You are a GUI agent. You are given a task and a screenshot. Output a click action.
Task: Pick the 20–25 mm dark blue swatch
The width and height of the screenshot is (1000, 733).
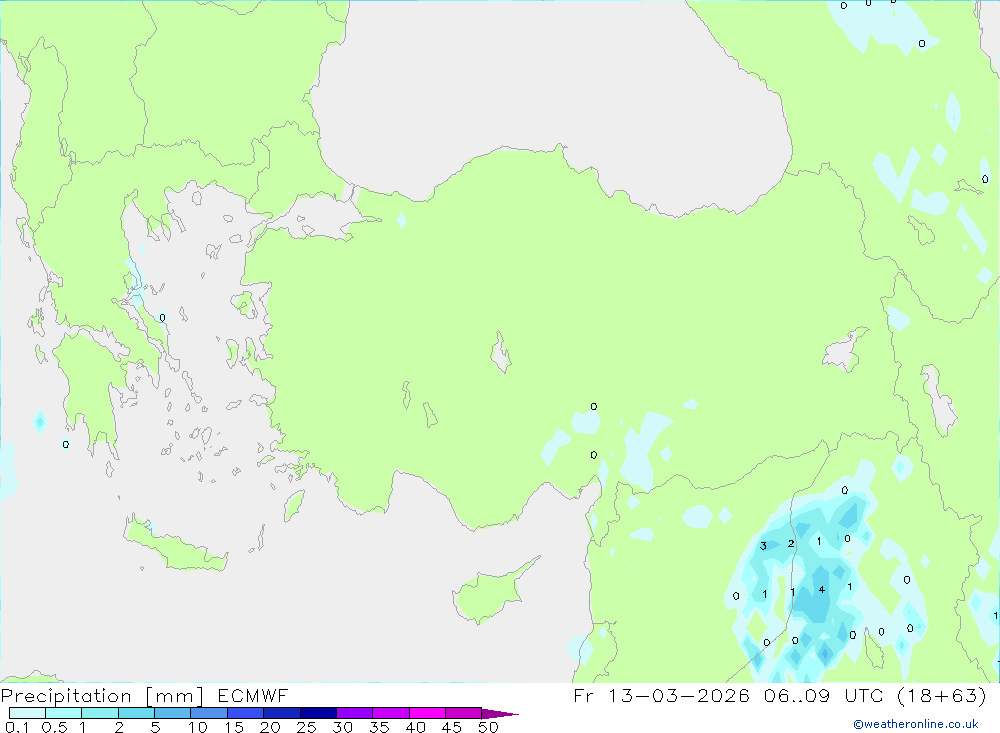(281, 713)
